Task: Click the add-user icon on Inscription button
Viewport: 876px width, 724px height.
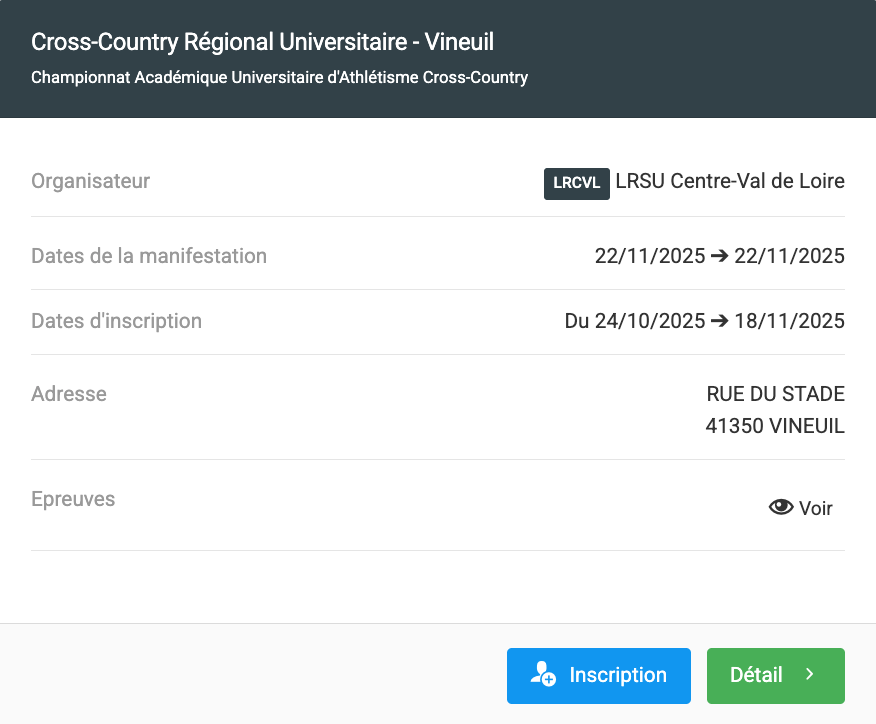Action: tap(543, 675)
